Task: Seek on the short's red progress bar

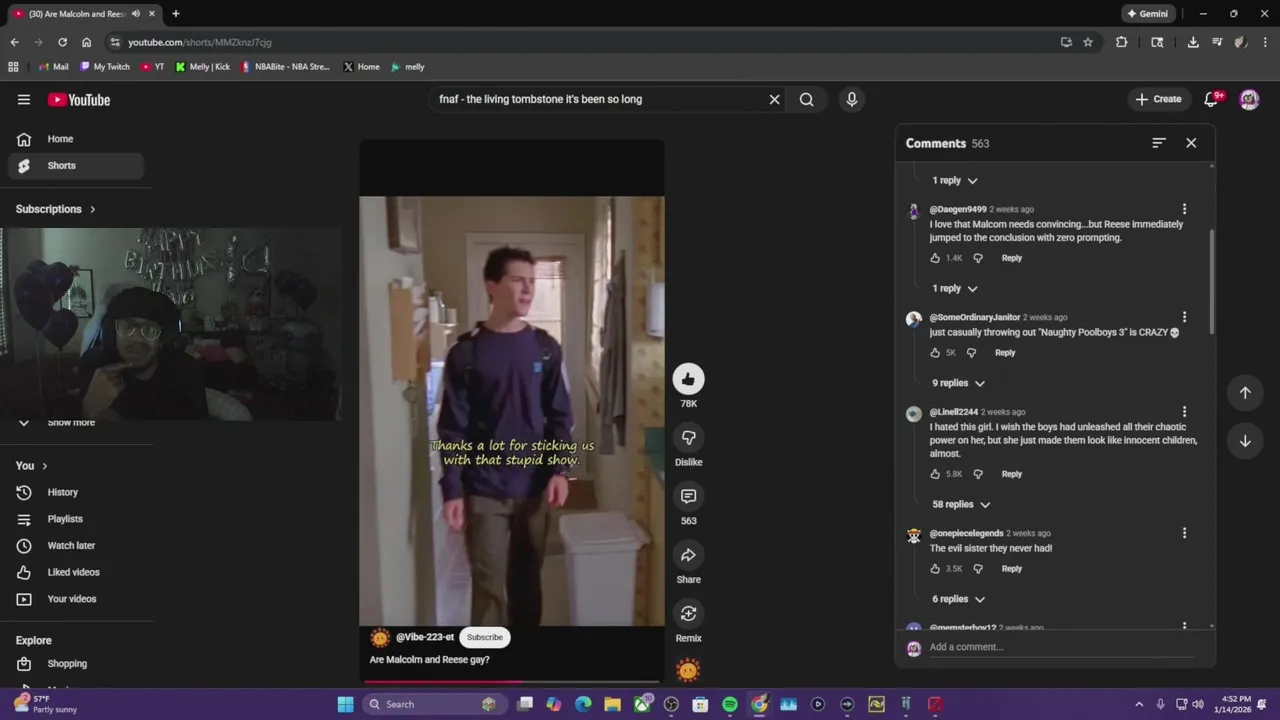Action: click(x=511, y=682)
